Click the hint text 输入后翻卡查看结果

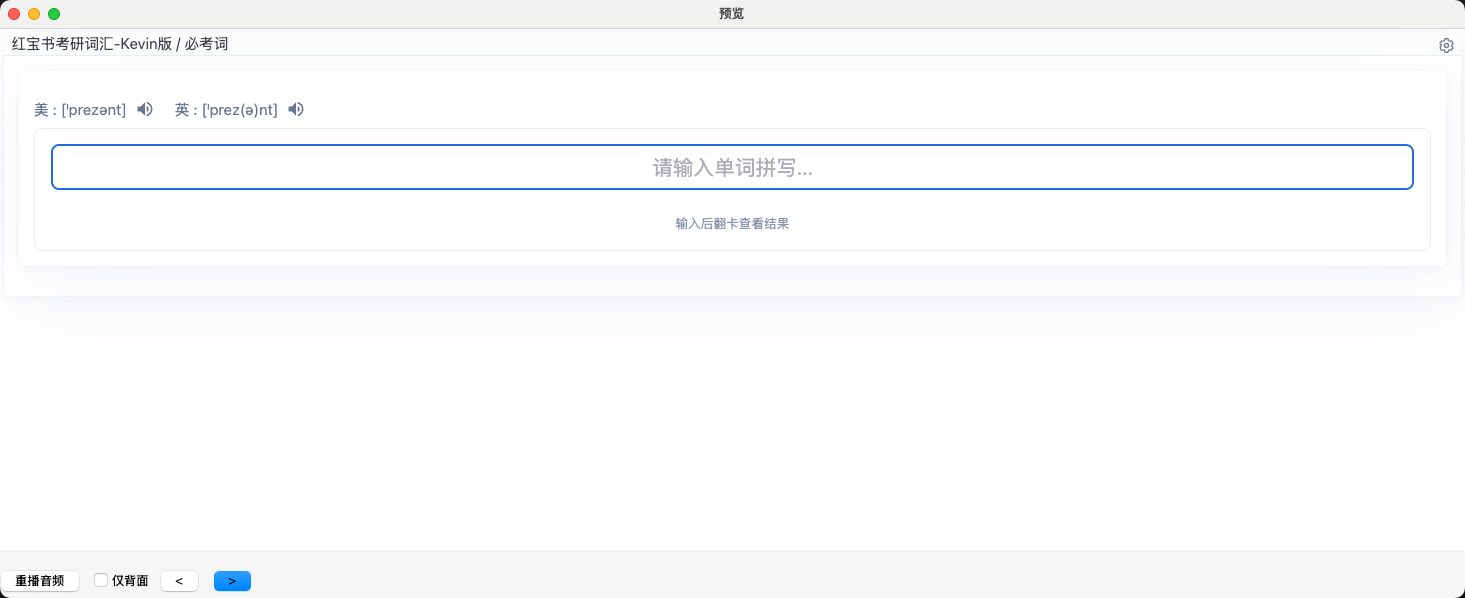coord(732,224)
